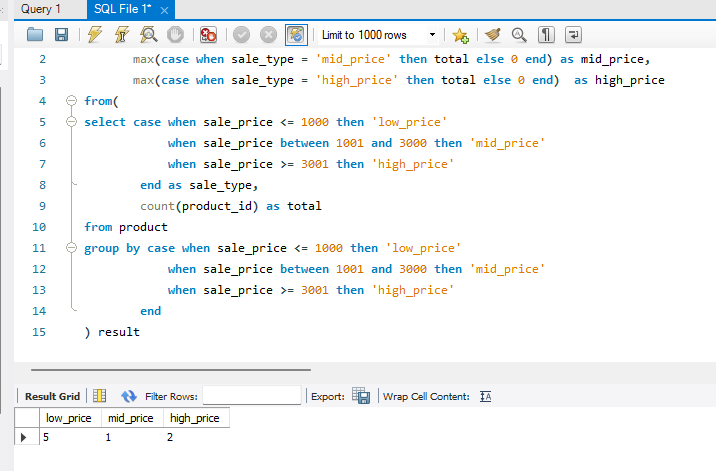Select the result row arrow indicator
This screenshot has width=716, height=471.
[x=24, y=437]
